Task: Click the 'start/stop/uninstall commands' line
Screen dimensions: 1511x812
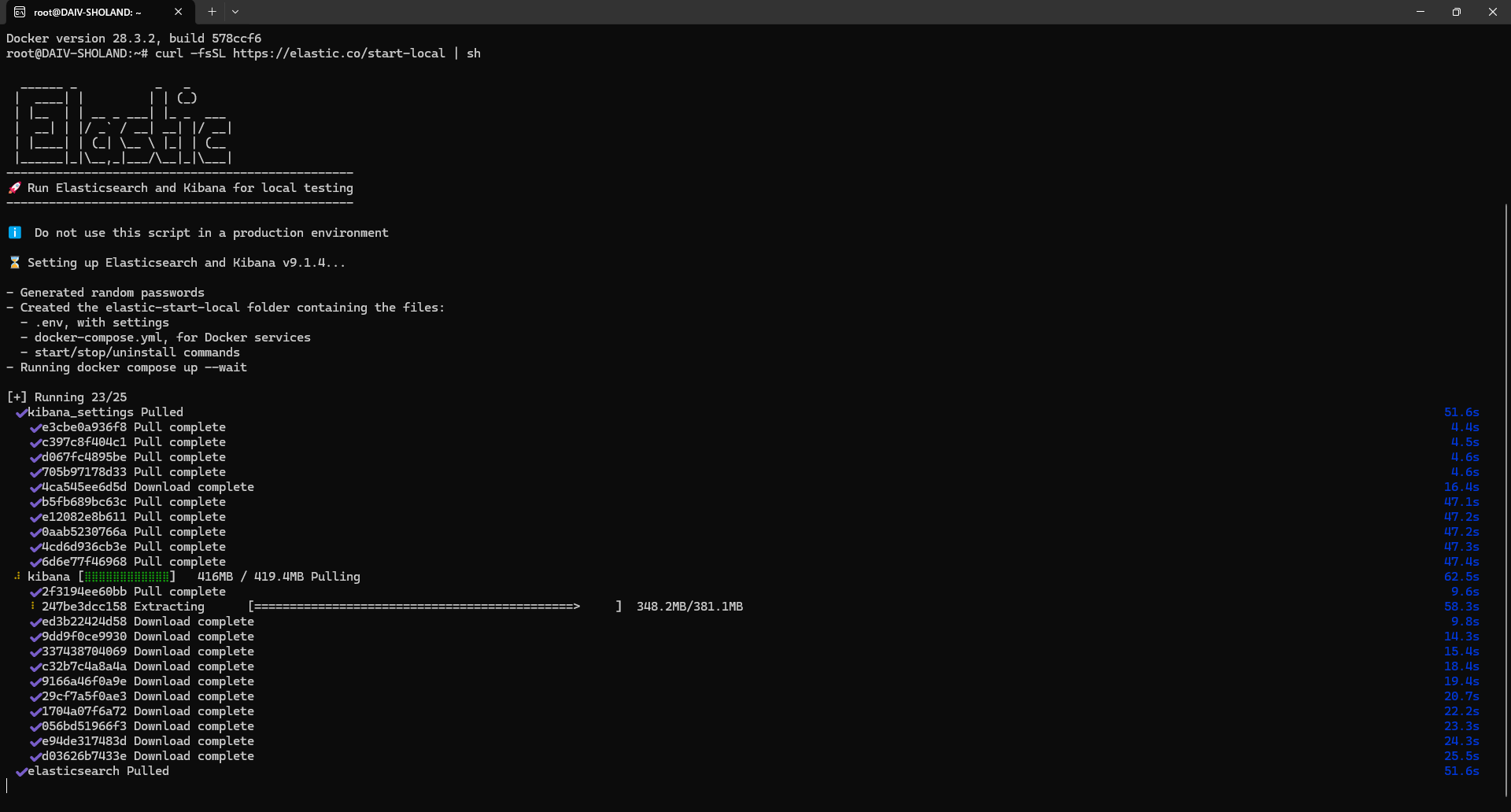Action: (x=130, y=352)
